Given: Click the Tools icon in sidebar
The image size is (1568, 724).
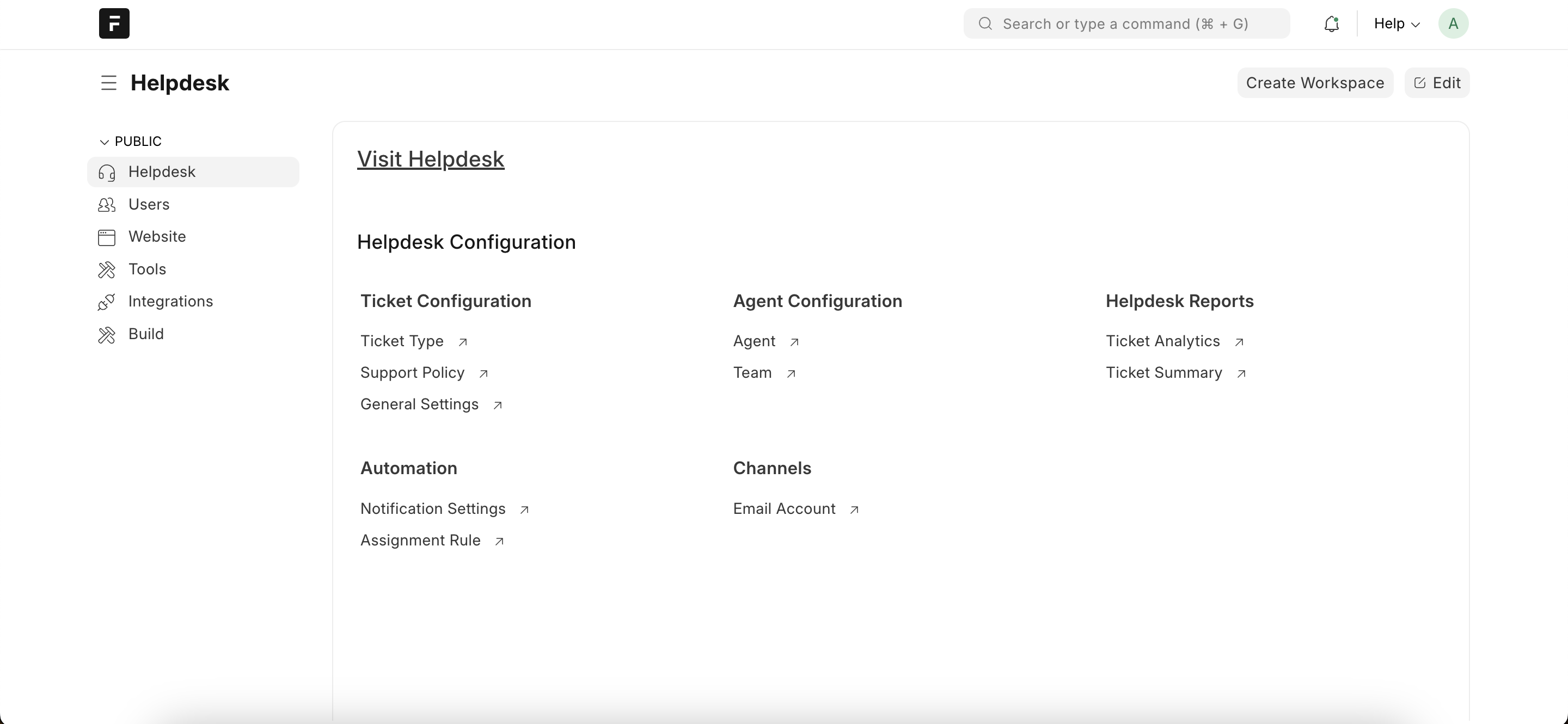Looking at the screenshot, I should (x=107, y=269).
